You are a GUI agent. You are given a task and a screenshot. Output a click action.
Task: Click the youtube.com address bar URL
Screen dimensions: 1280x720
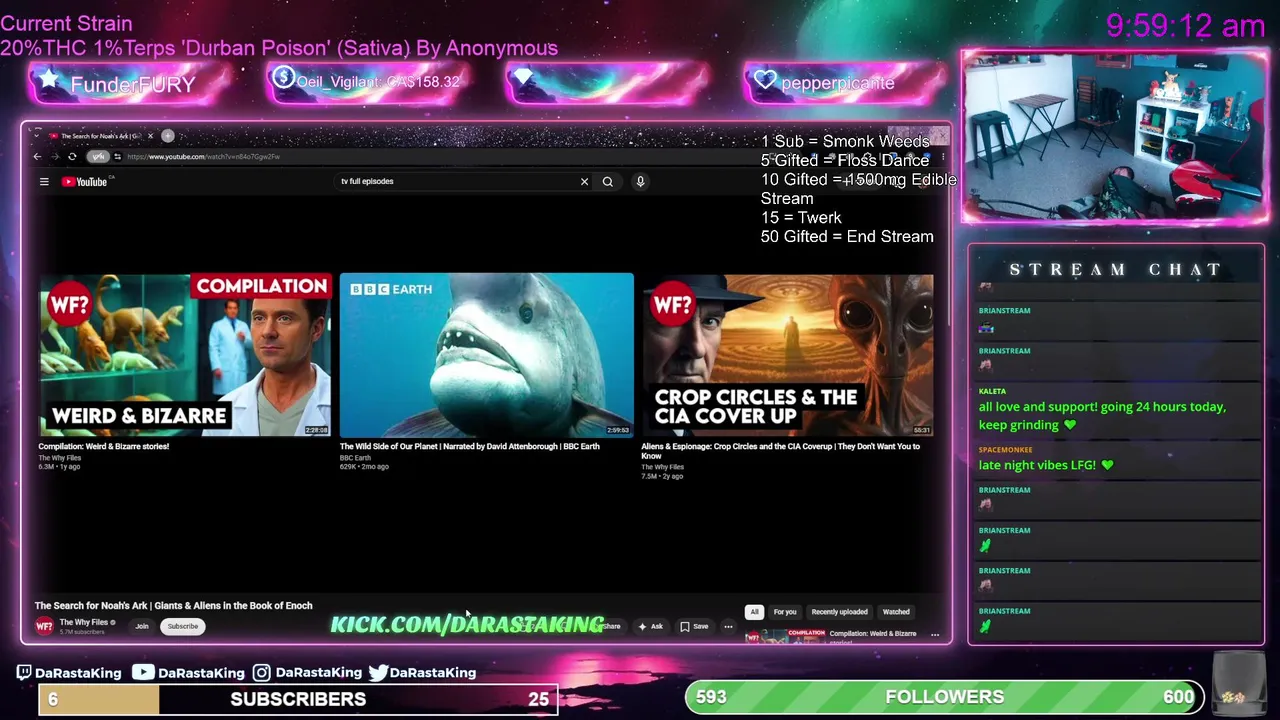click(203, 157)
